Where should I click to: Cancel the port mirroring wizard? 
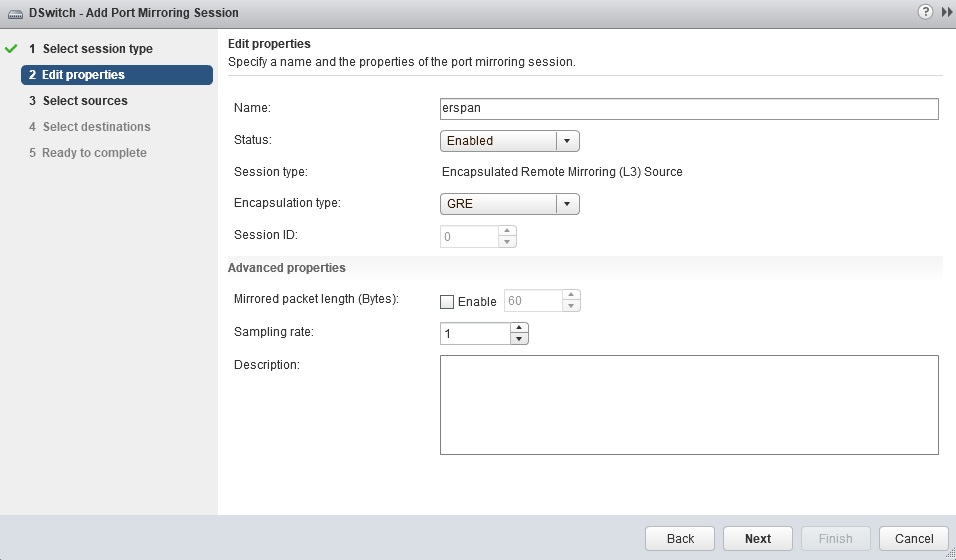point(914,538)
